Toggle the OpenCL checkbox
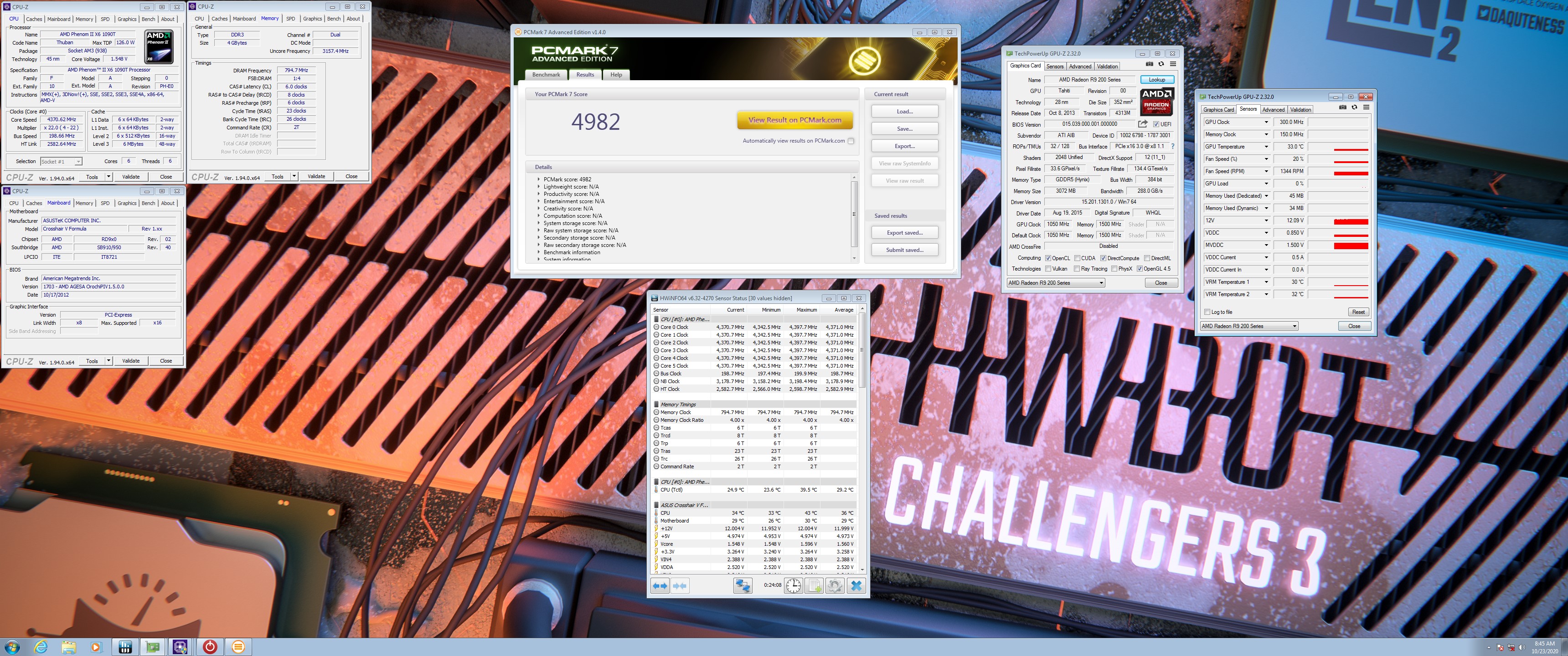 [x=1048, y=258]
